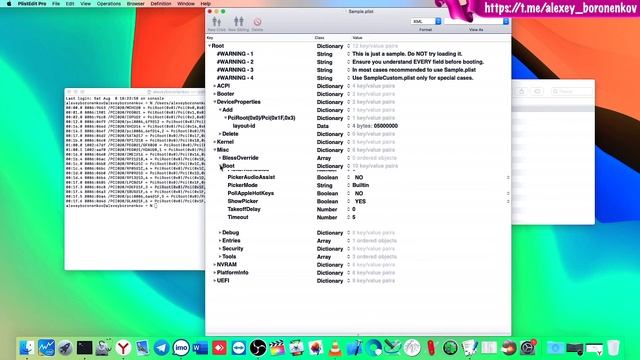Expand the Debug dictionary row

[x=220, y=233]
